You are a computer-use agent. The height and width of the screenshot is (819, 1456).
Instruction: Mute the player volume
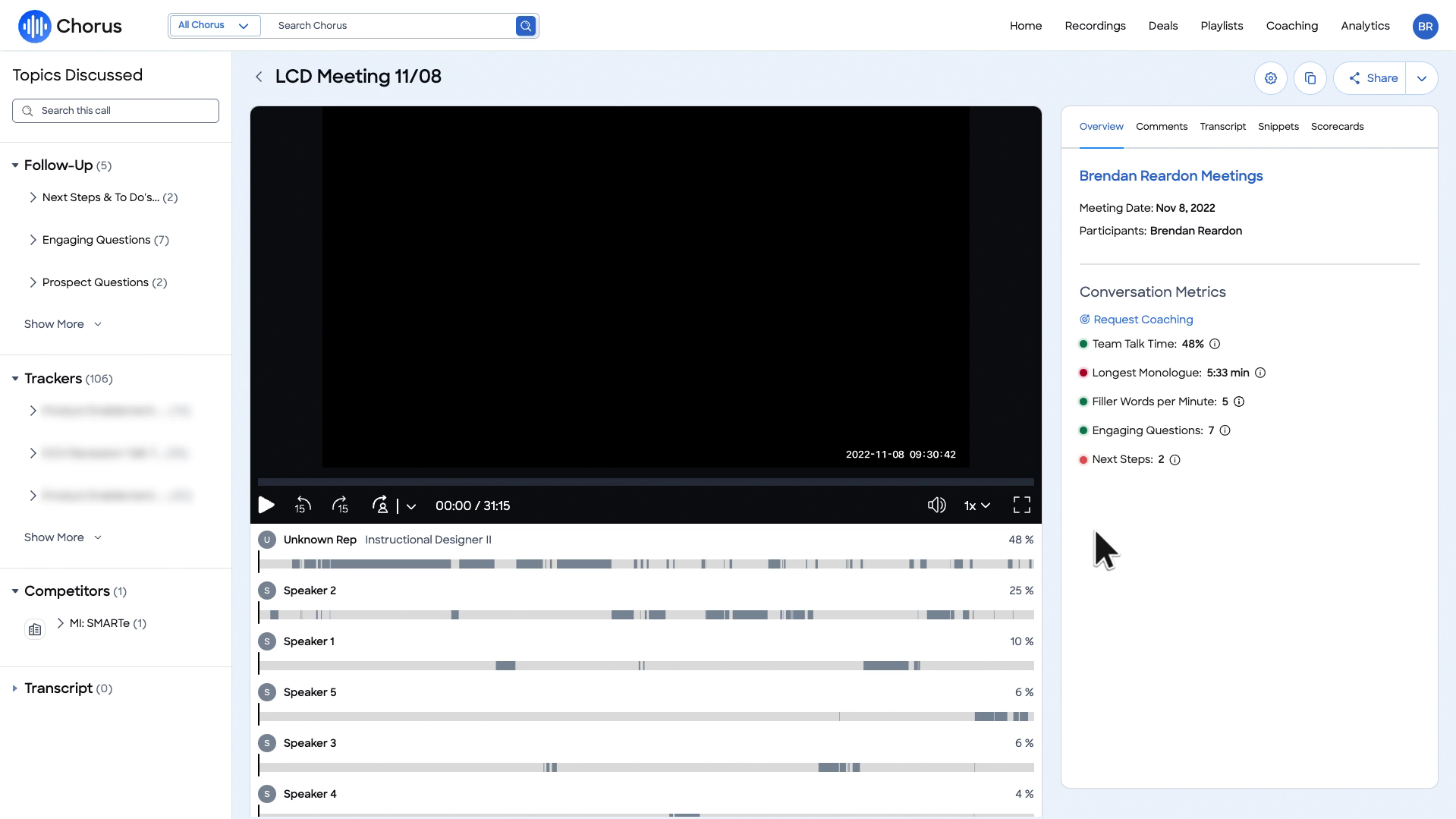click(x=937, y=506)
